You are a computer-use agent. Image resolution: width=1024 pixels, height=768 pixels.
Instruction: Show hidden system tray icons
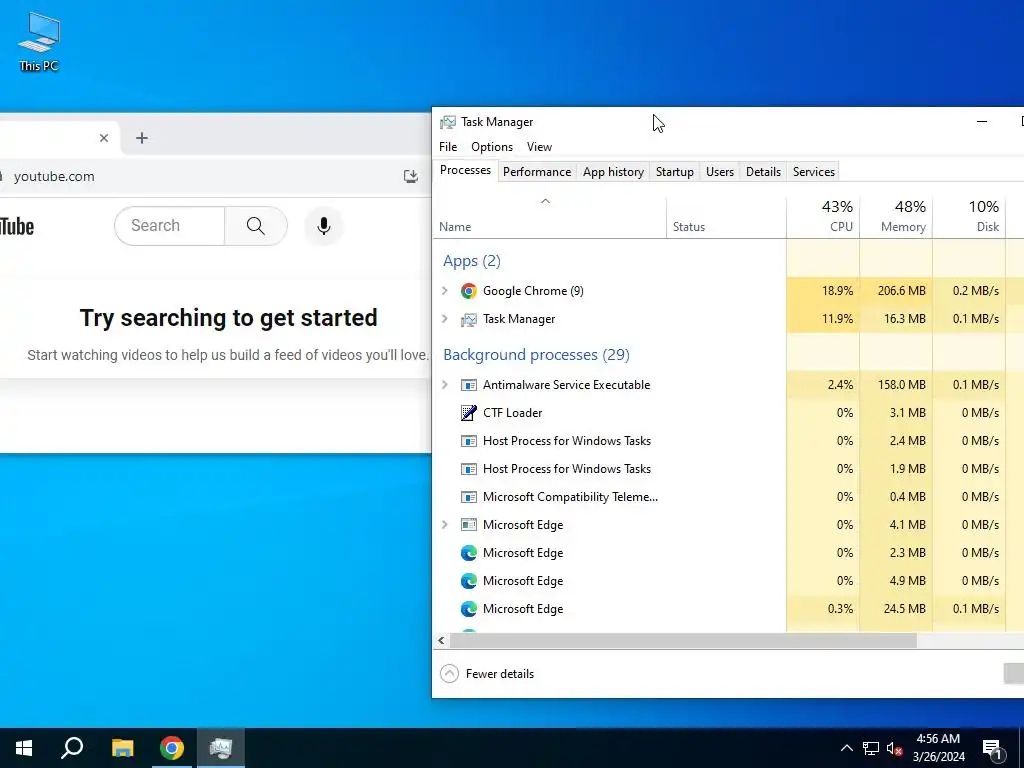(846, 748)
